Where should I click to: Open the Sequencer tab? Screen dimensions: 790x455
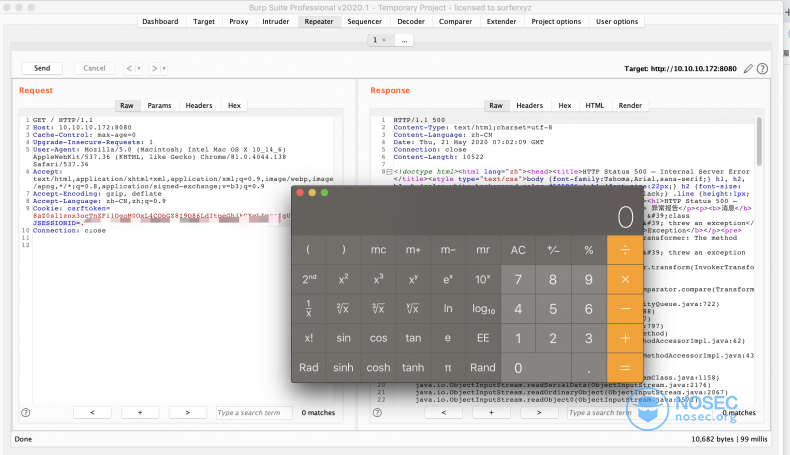tap(364, 22)
